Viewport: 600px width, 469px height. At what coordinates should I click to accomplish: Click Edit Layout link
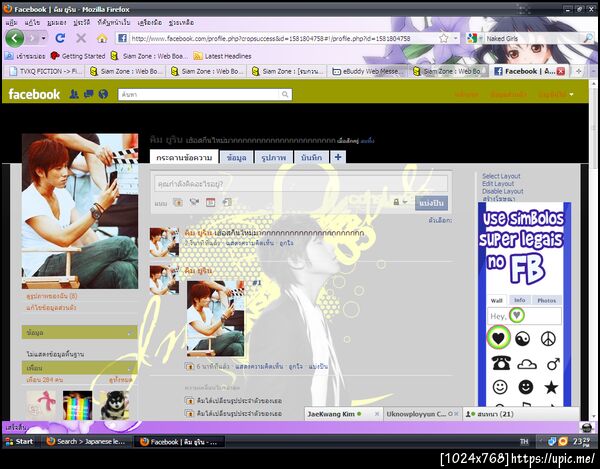click(498, 184)
